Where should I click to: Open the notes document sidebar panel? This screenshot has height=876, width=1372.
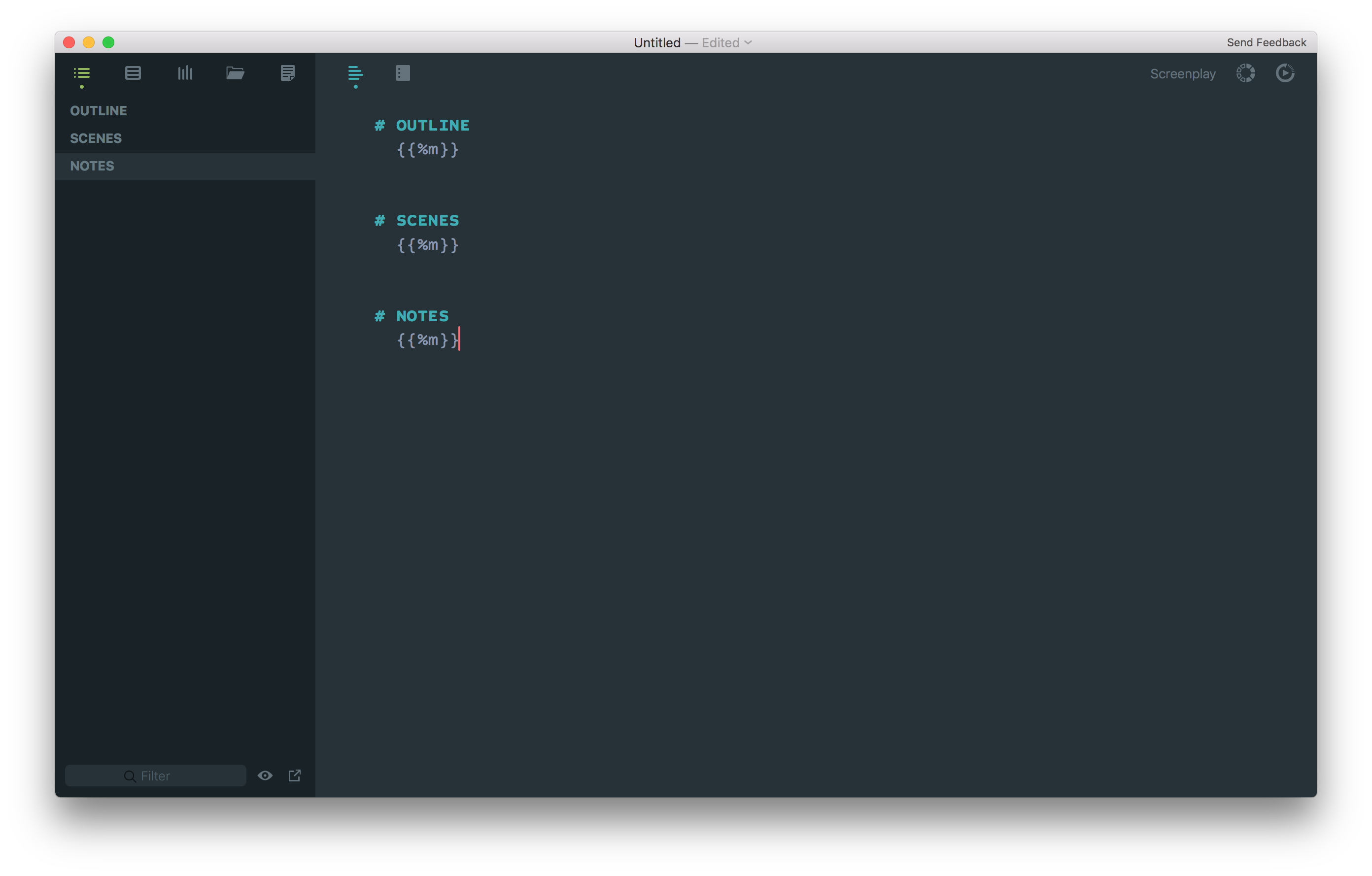[x=288, y=73]
